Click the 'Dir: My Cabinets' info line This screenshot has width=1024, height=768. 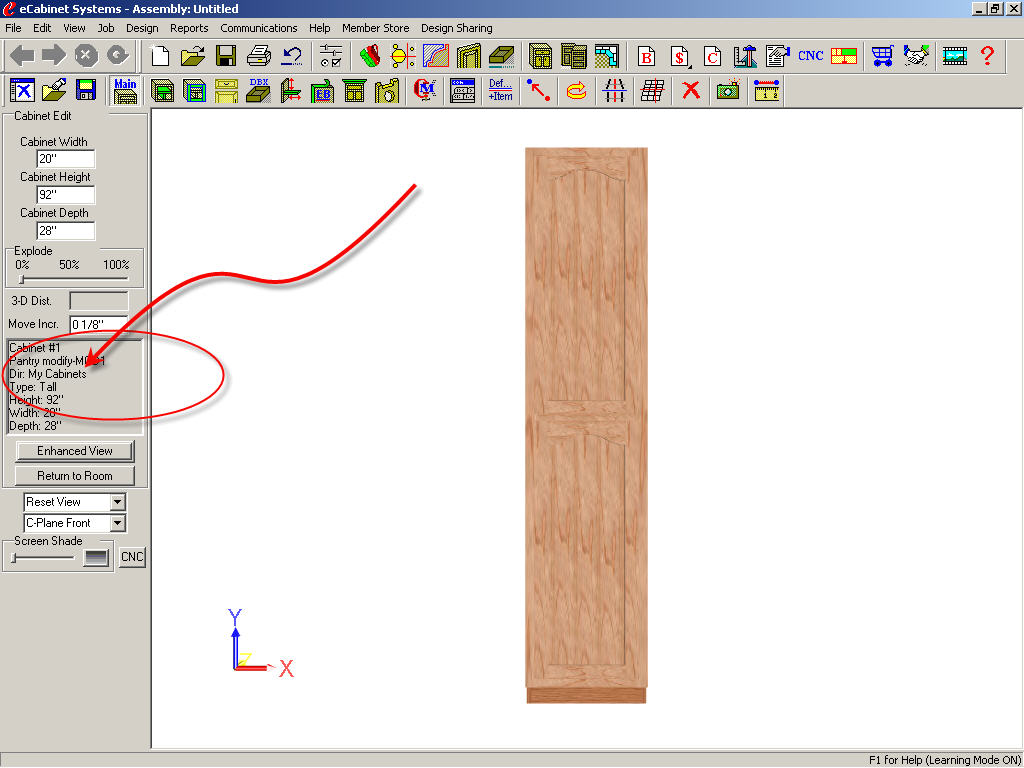point(48,374)
